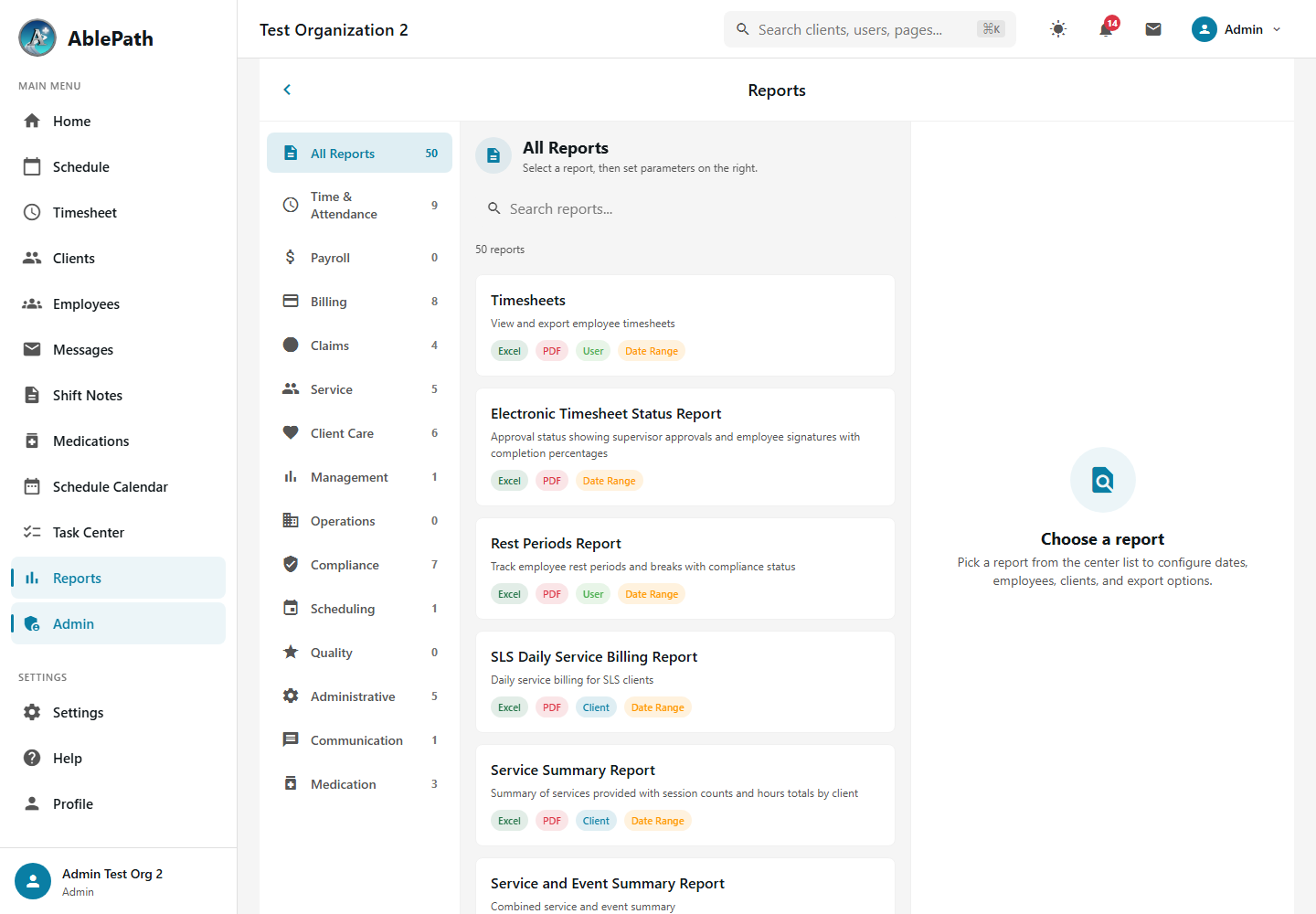Click the AblePath logo icon

(37, 37)
